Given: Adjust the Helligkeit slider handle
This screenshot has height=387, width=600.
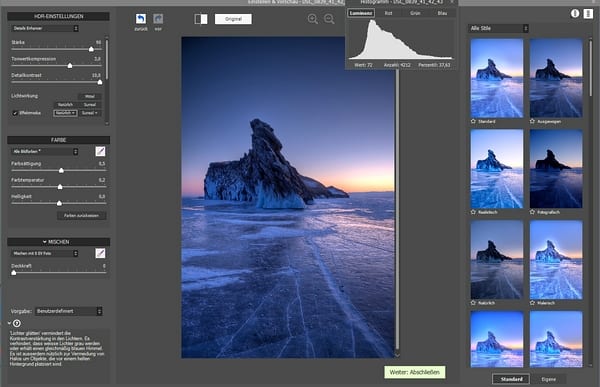Looking at the screenshot, I should pos(59,203).
